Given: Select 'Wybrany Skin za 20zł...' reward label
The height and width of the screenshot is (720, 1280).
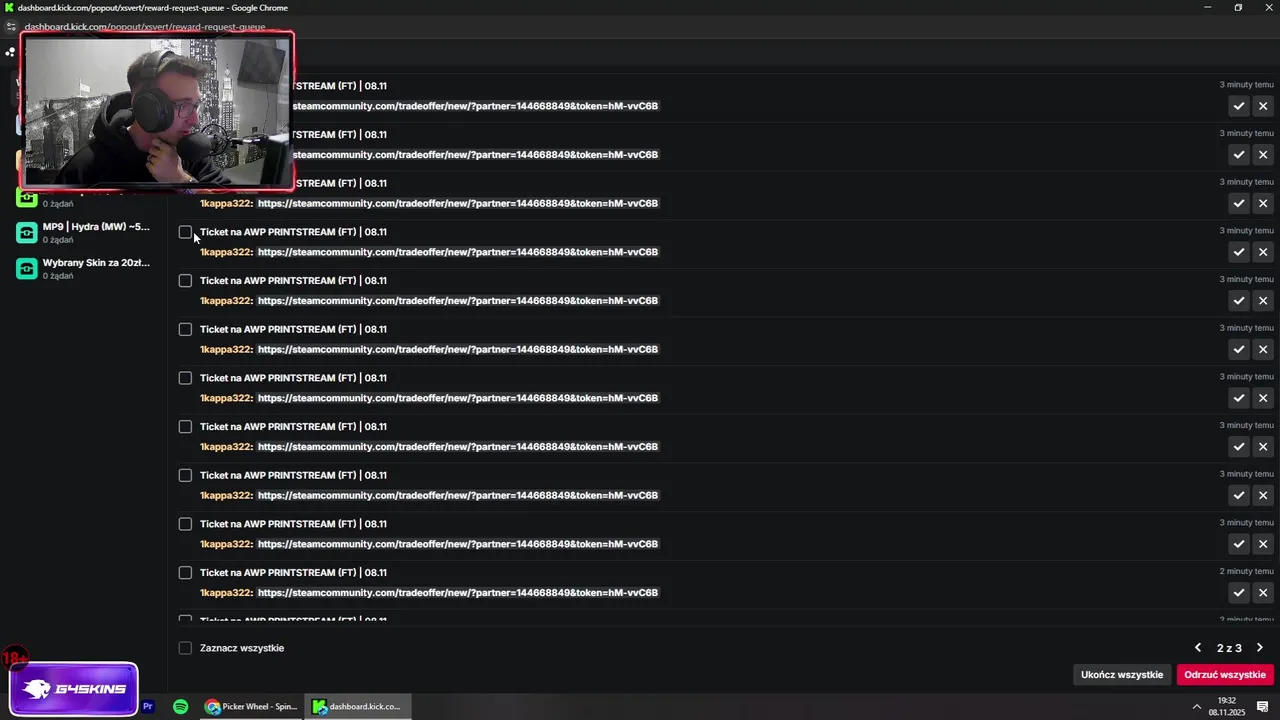Looking at the screenshot, I should coord(96,263).
